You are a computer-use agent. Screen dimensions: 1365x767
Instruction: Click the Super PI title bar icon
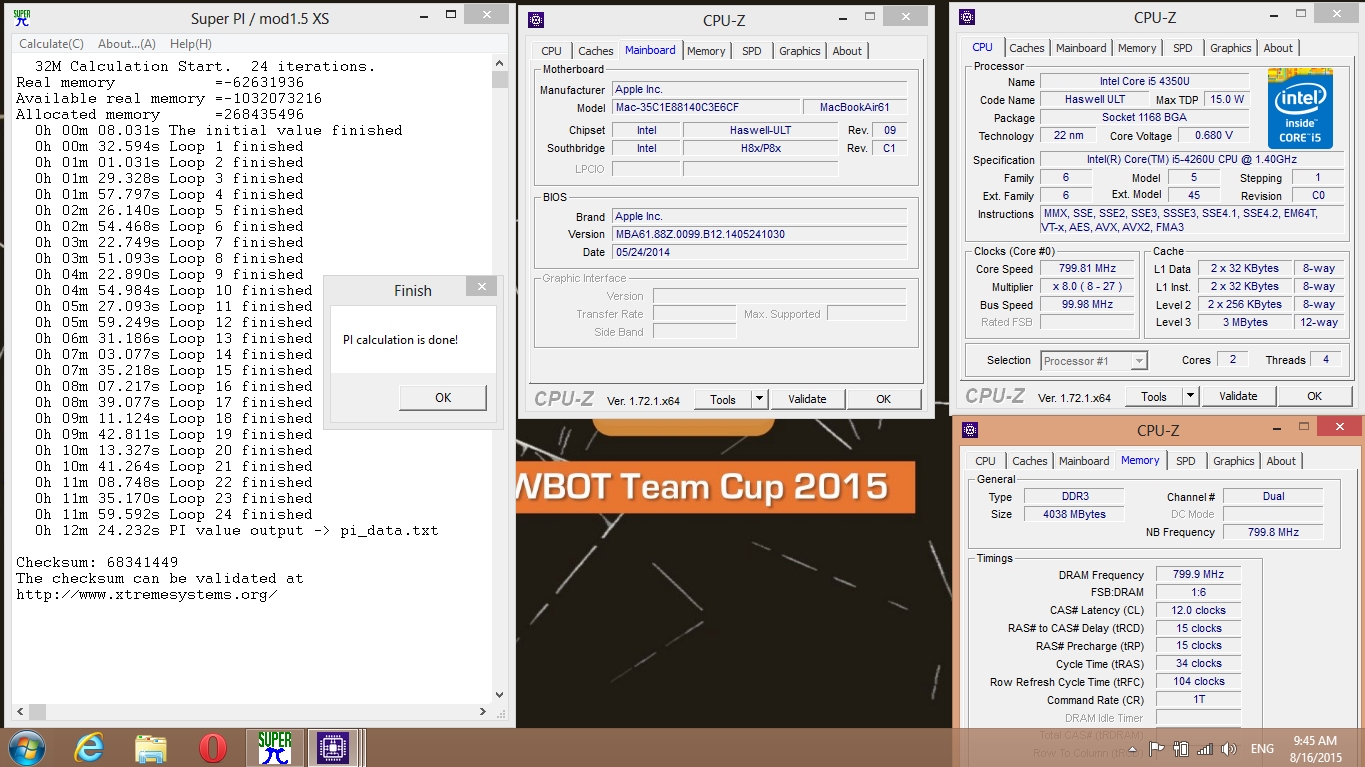point(20,17)
